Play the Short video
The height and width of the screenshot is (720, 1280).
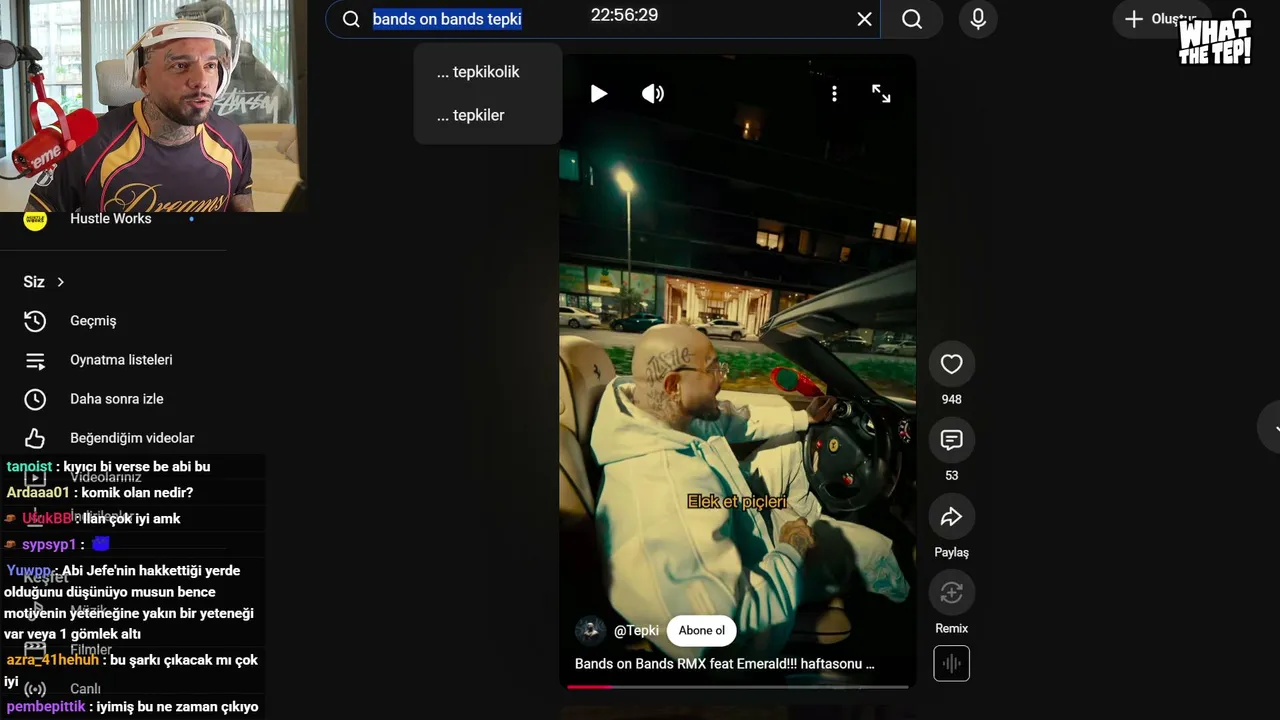pos(598,94)
